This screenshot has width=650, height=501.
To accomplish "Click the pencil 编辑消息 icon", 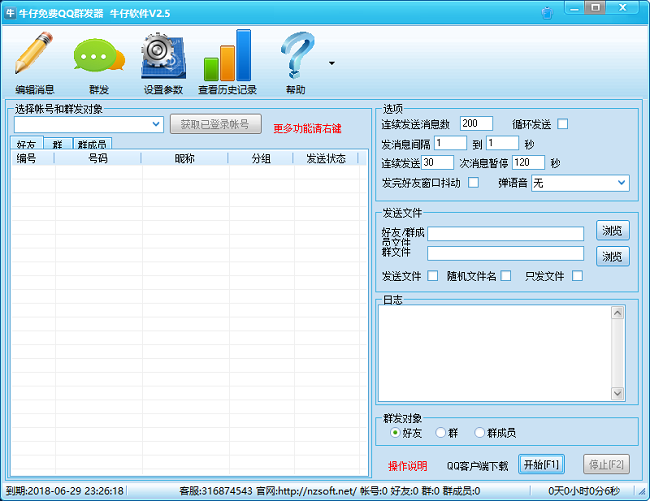I will [34, 58].
